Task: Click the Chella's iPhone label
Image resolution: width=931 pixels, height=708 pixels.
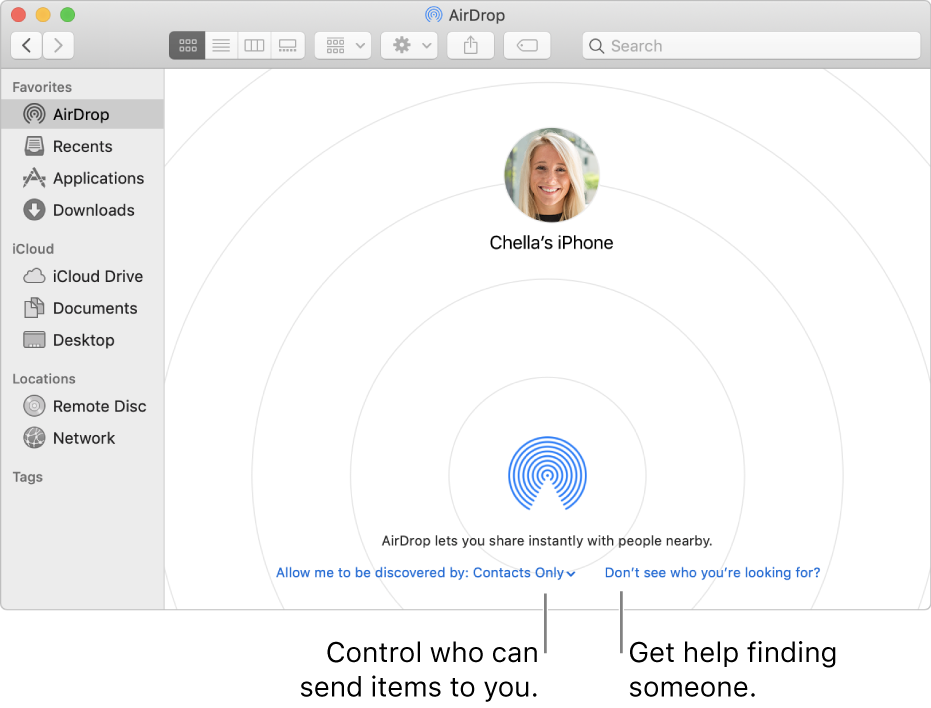Action: tap(552, 243)
